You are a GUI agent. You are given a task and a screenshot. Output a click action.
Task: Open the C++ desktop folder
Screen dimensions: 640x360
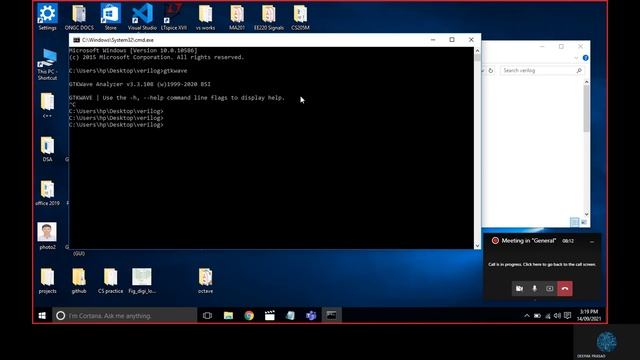point(47,105)
